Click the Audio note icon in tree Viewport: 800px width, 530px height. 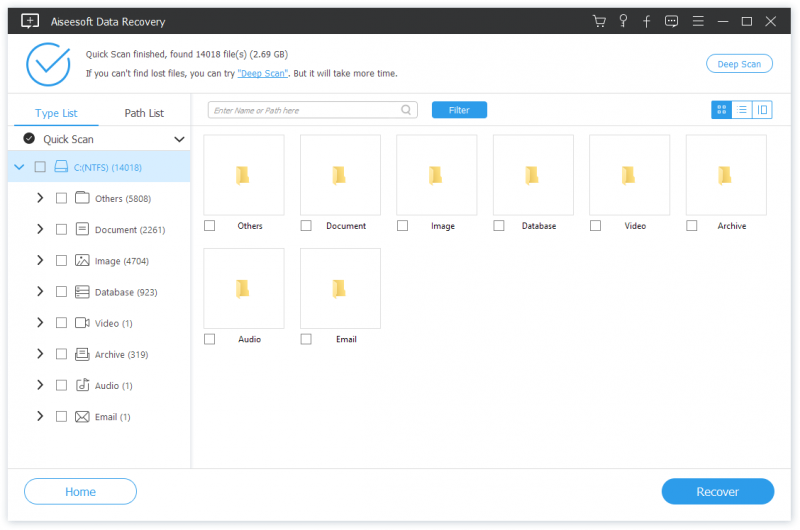coord(82,385)
